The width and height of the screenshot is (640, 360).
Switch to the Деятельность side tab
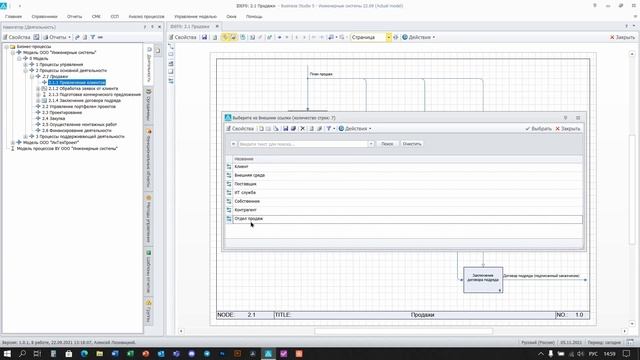(x=149, y=64)
